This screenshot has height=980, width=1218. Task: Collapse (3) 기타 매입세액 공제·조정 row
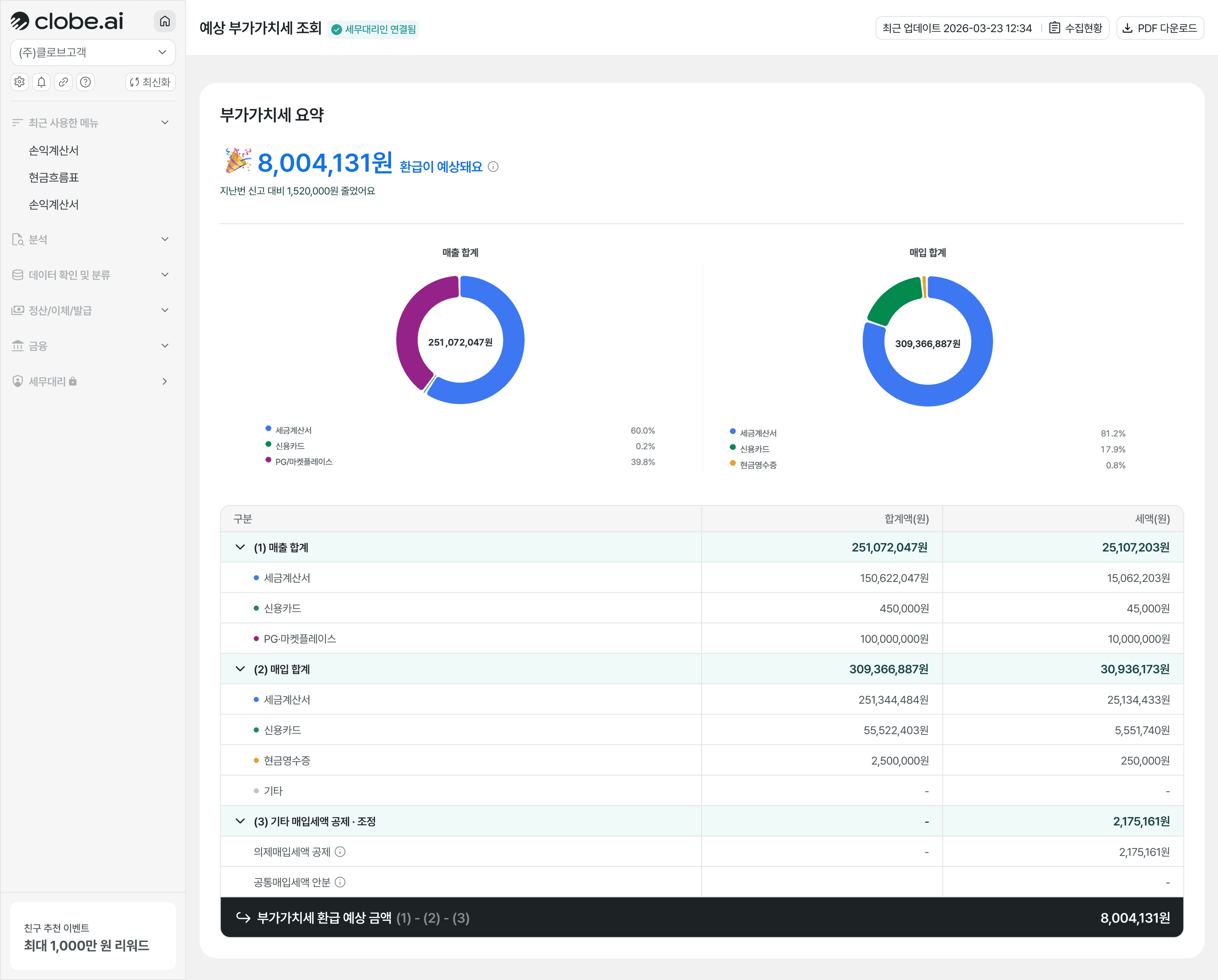(240, 821)
